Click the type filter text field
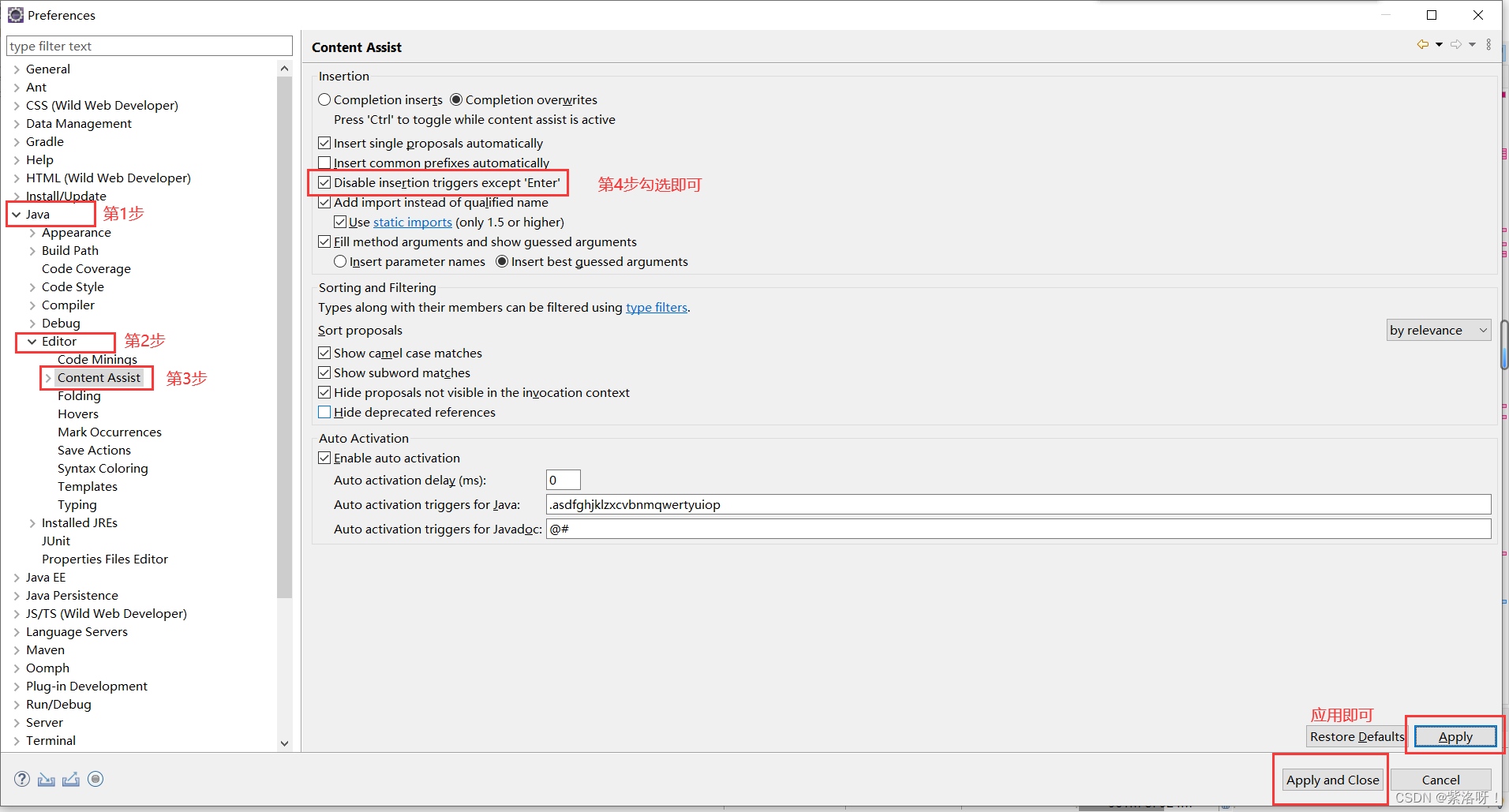The height and width of the screenshot is (812, 1509). pyautogui.click(x=148, y=45)
